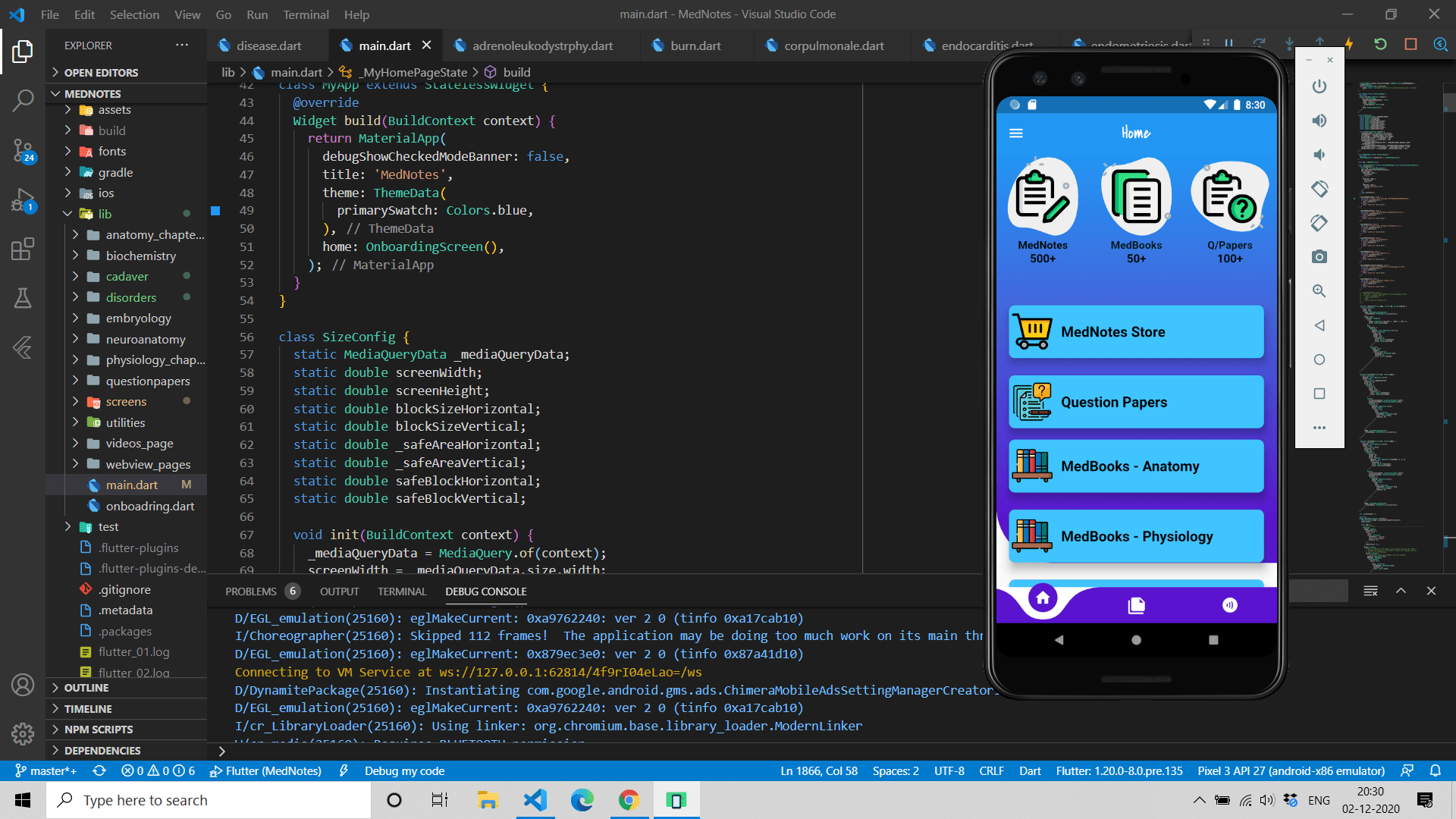Click the debug Restart green icon

pyautogui.click(x=1380, y=45)
